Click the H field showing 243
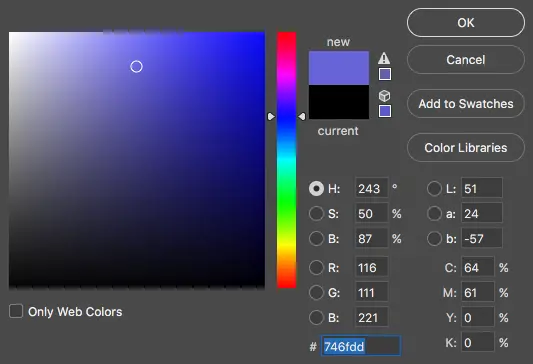 click(371, 188)
